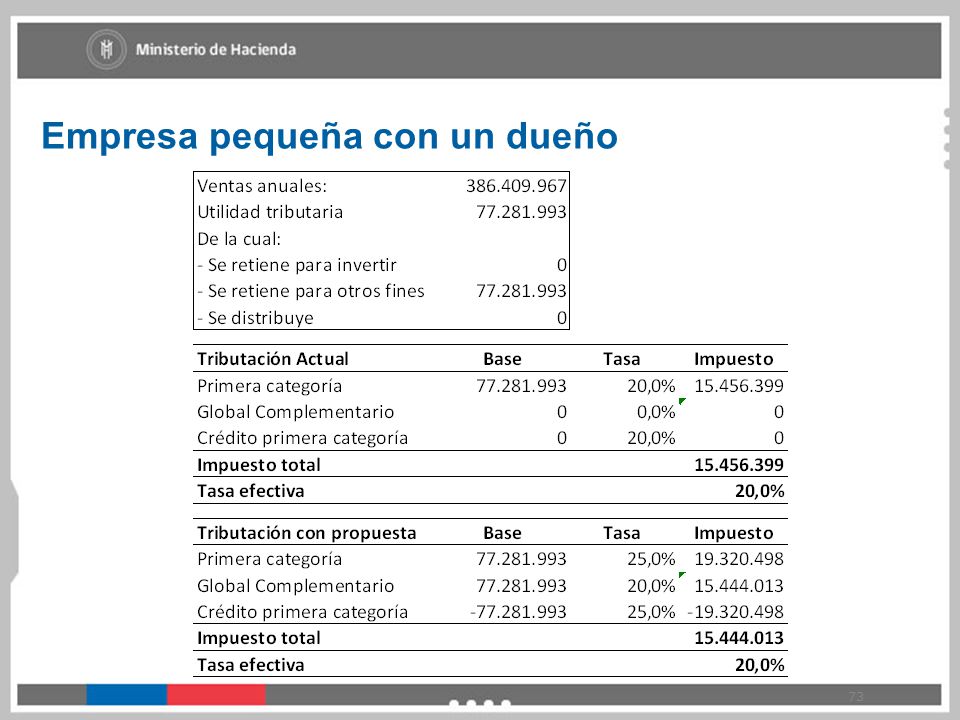Click the 'Tributación Actual' table heading

[x=272, y=359]
